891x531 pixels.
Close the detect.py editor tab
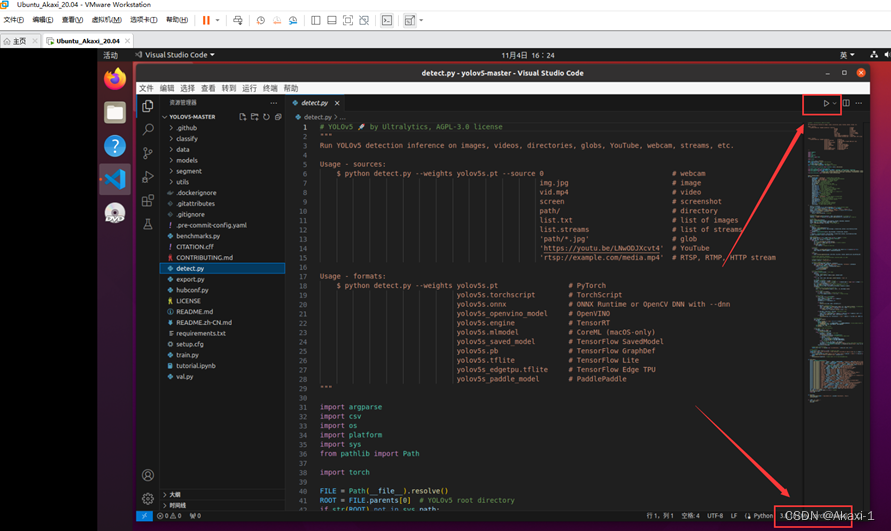pyautogui.click(x=337, y=103)
